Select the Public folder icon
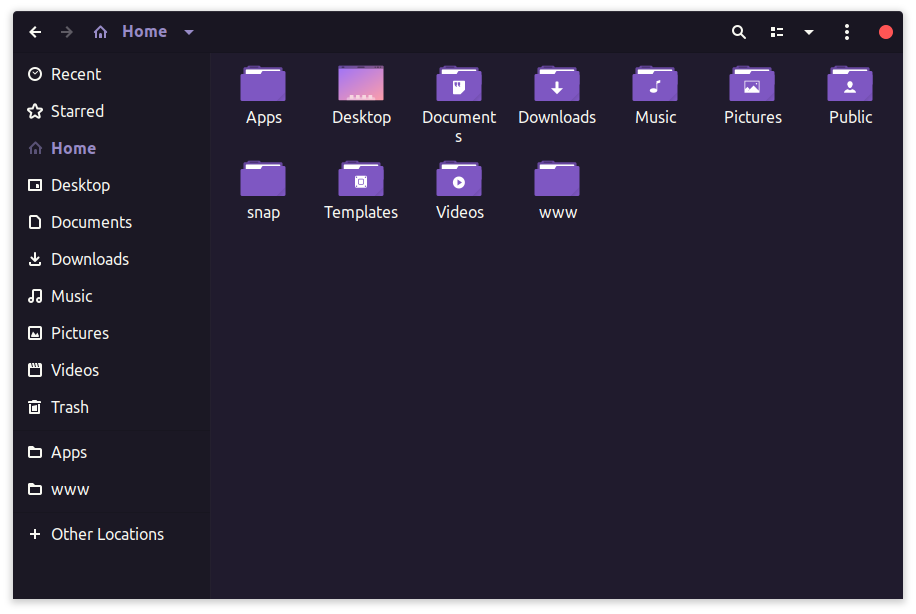This screenshot has height=614, width=916. click(850, 84)
